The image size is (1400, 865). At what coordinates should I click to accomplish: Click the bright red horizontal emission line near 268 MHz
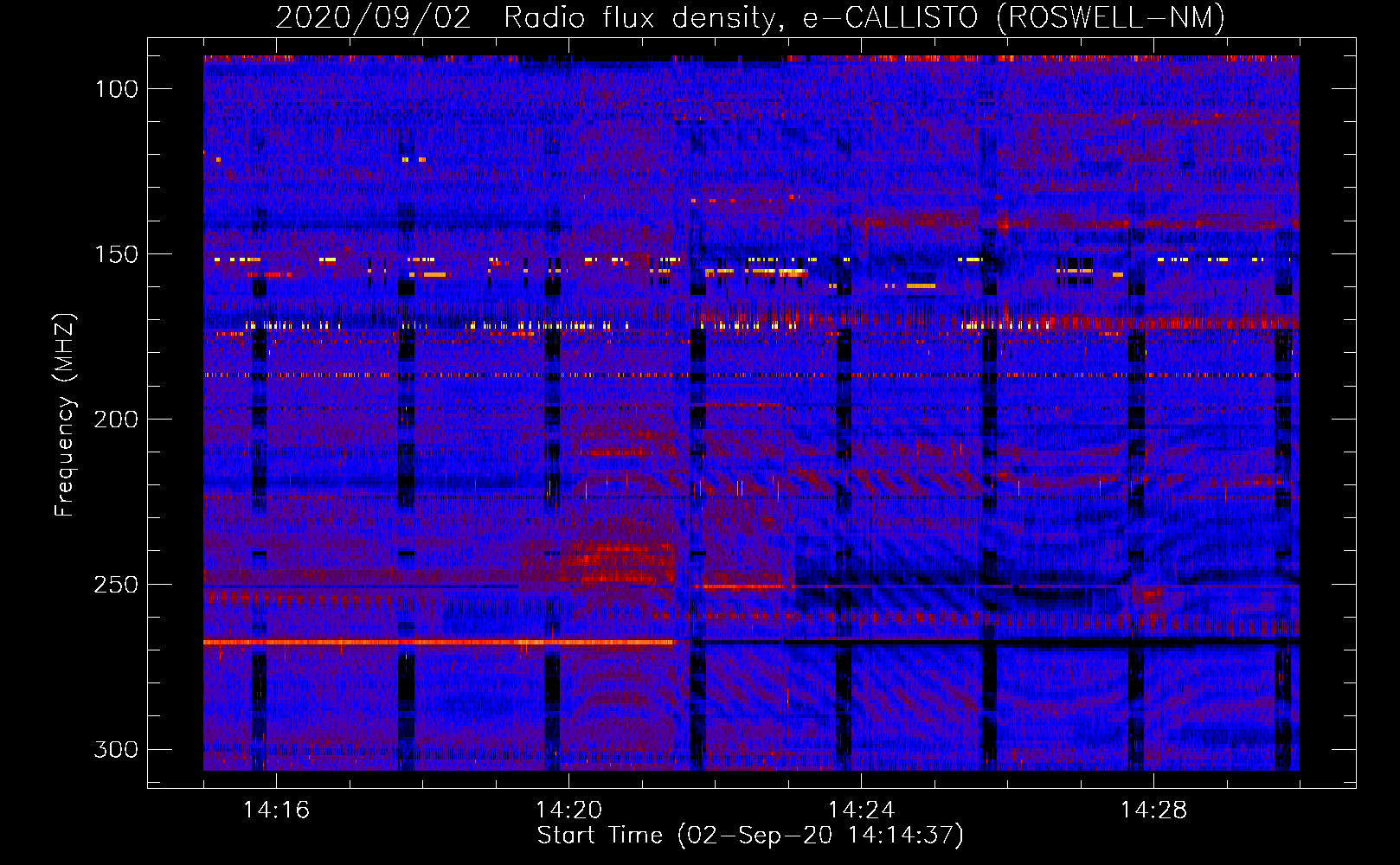pos(439,643)
